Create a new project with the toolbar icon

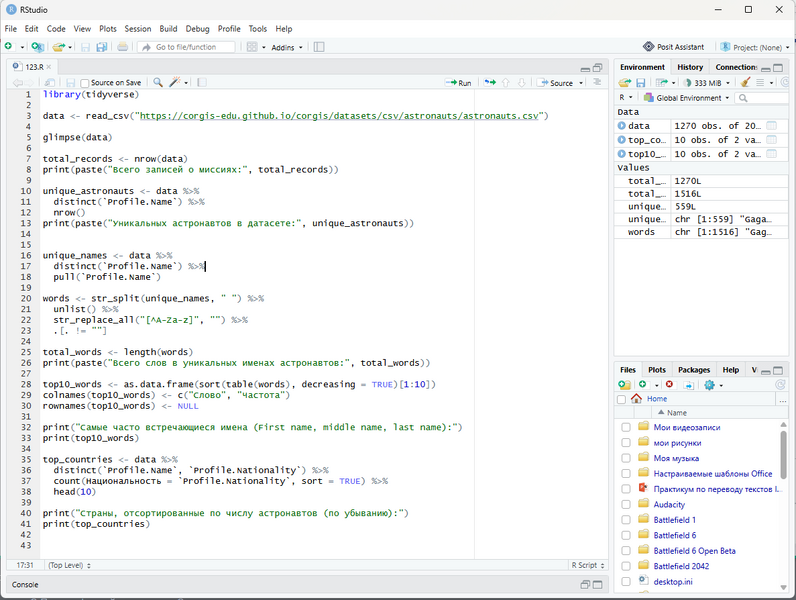click(x=37, y=47)
